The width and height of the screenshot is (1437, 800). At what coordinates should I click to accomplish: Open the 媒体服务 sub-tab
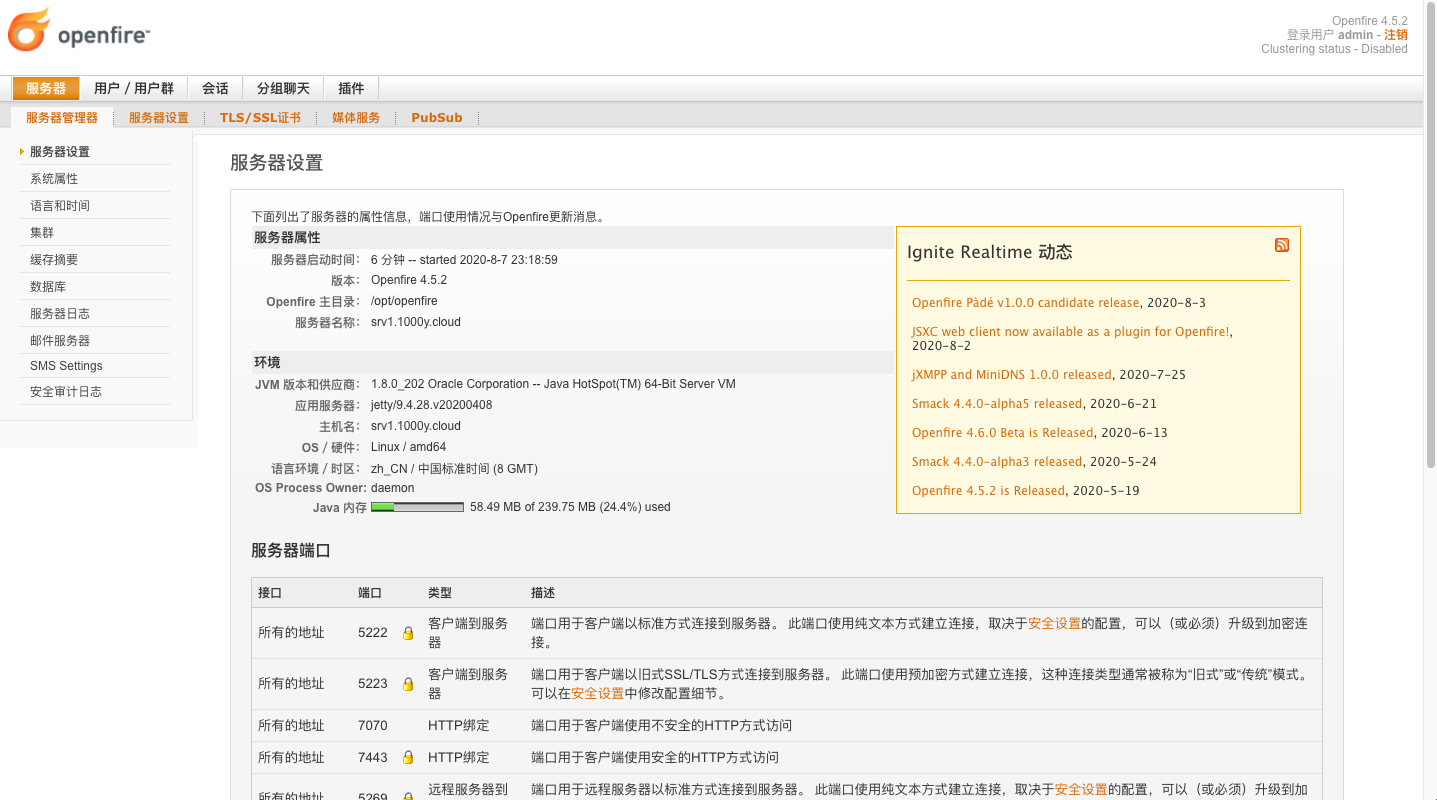(356, 118)
